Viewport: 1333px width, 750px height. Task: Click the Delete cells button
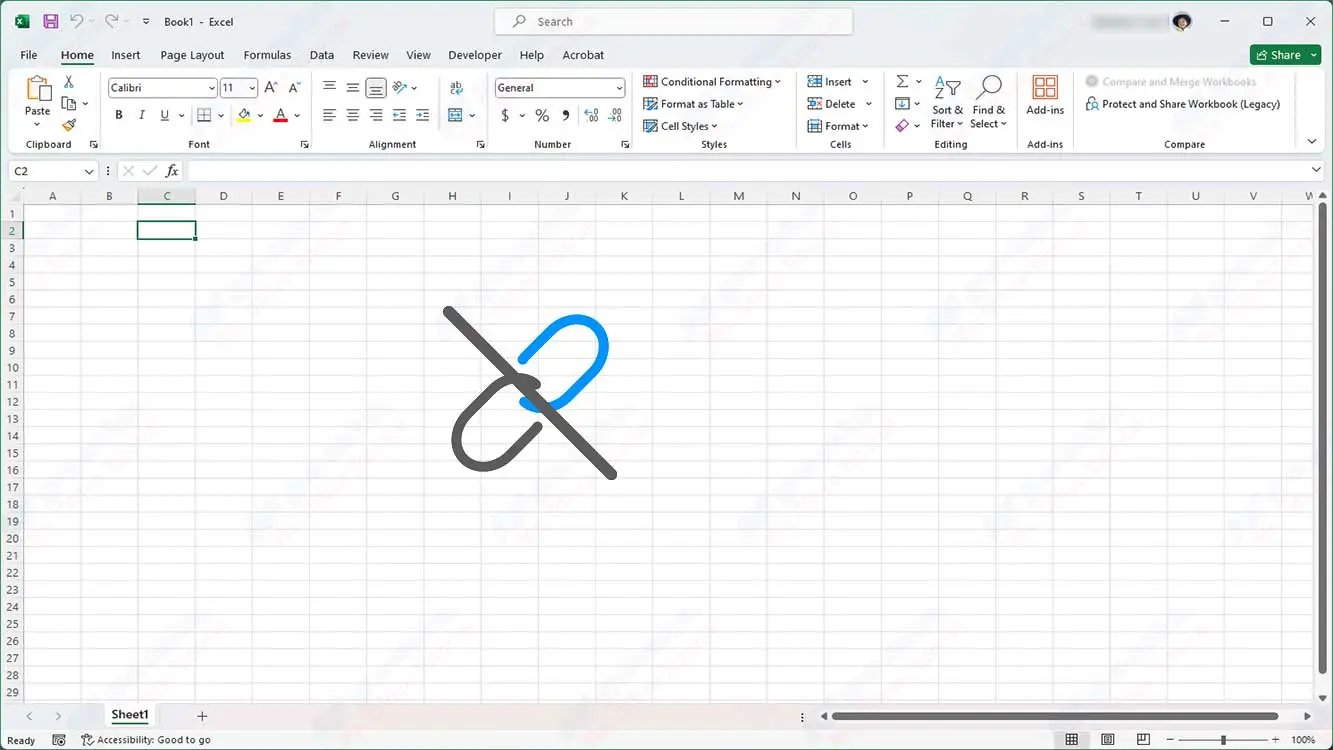[x=832, y=104]
